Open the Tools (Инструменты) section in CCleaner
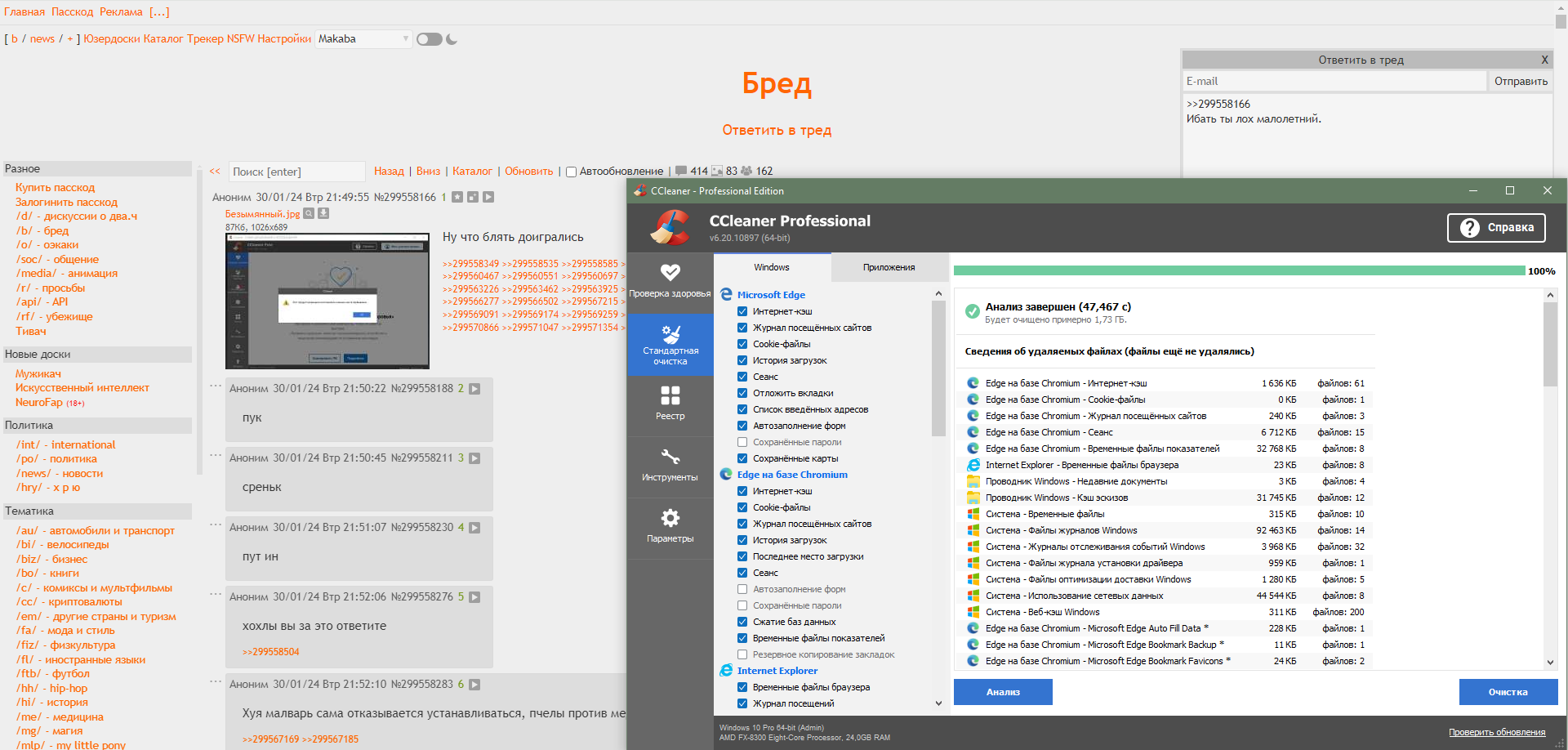The width and height of the screenshot is (1568, 750). [x=670, y=466]
